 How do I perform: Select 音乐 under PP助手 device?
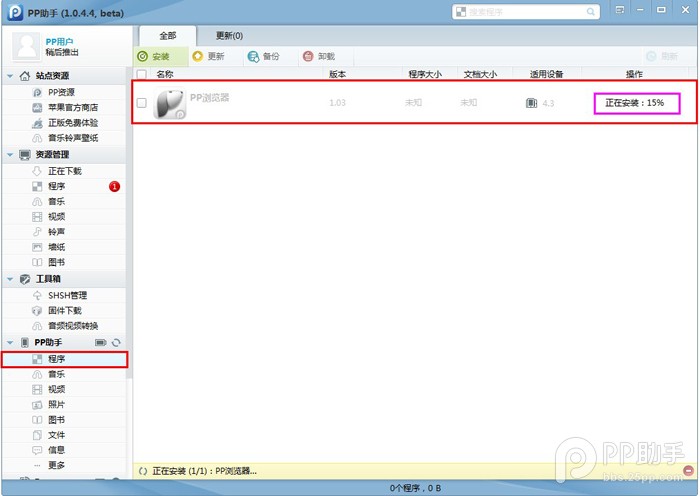tap(64, 374)
